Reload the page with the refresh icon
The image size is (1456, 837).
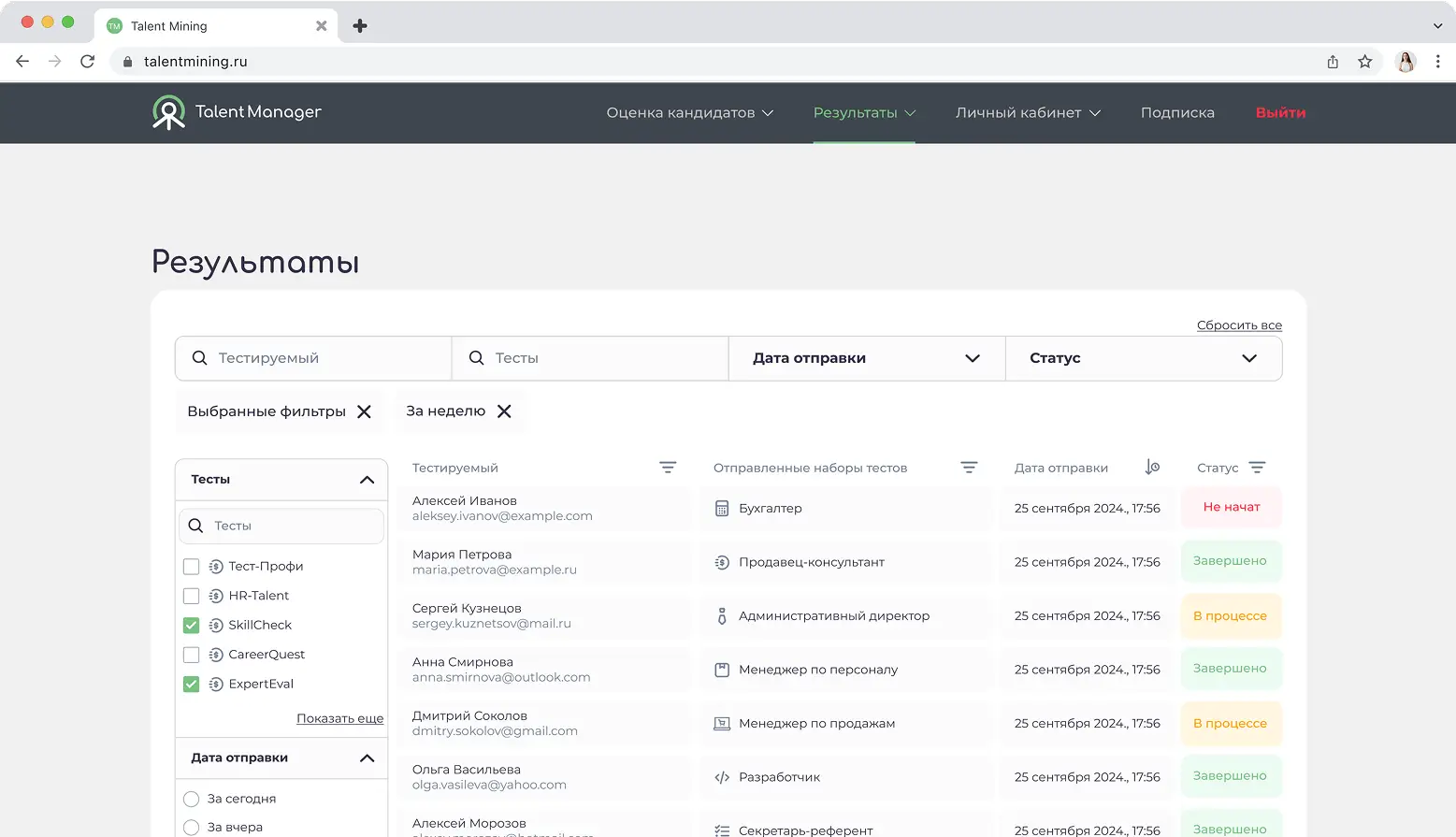pos(87,62)
